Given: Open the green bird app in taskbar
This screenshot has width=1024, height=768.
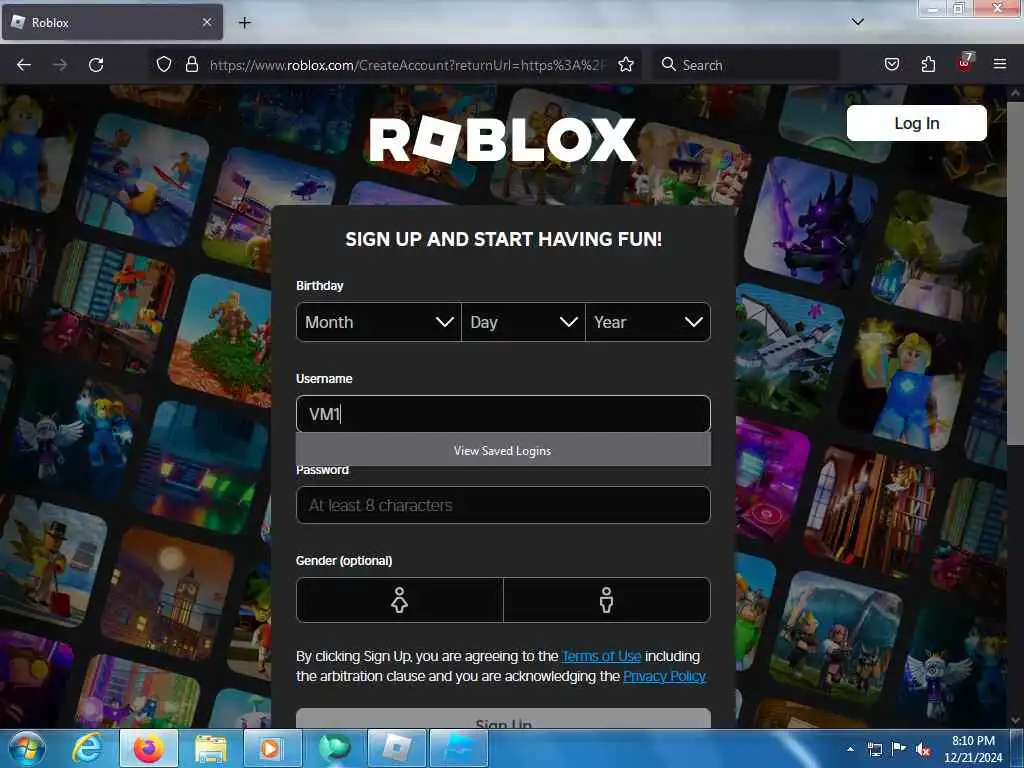Looking at the screenshot, I should (334, 748).
